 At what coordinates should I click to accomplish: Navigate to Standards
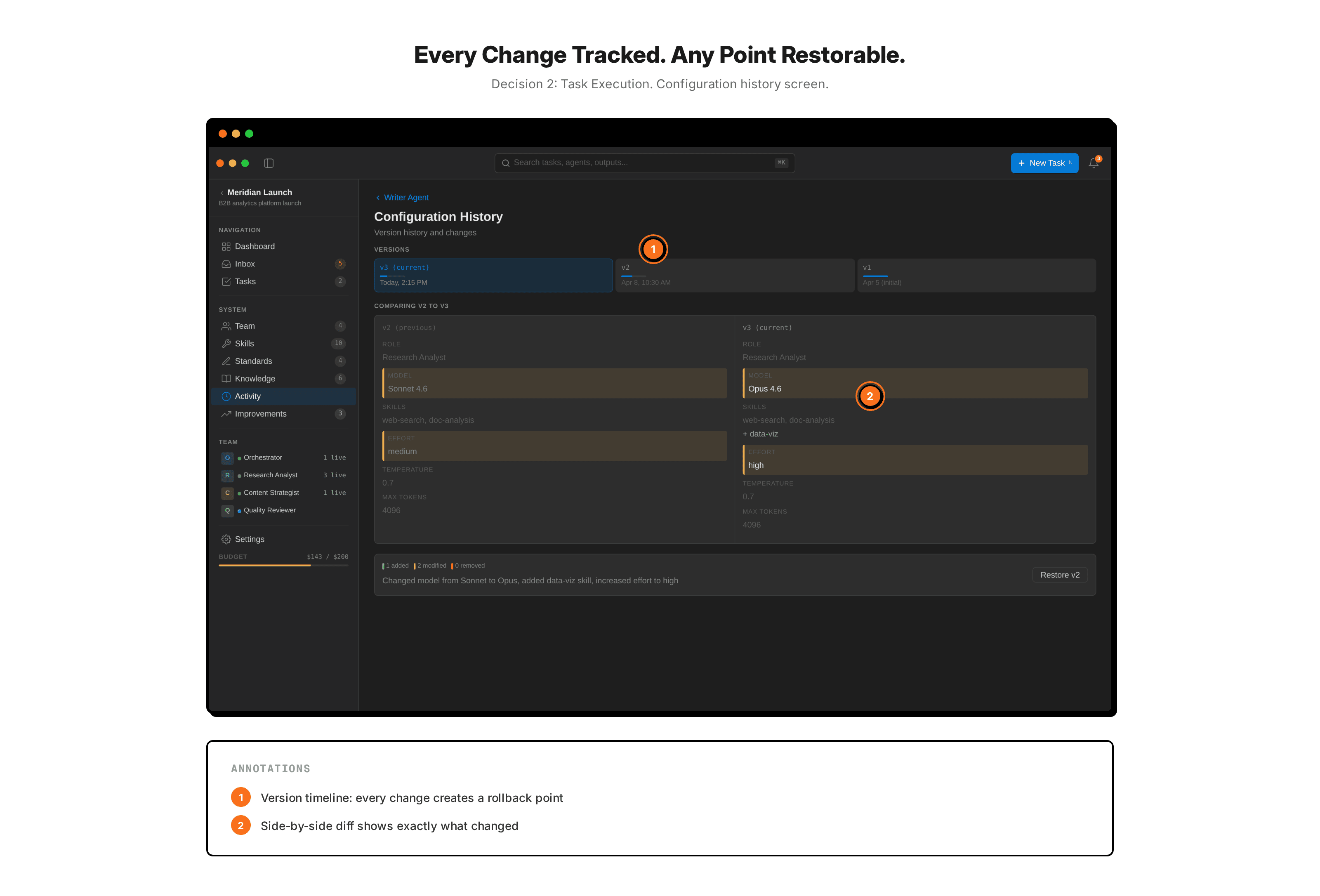coord(283,361)
